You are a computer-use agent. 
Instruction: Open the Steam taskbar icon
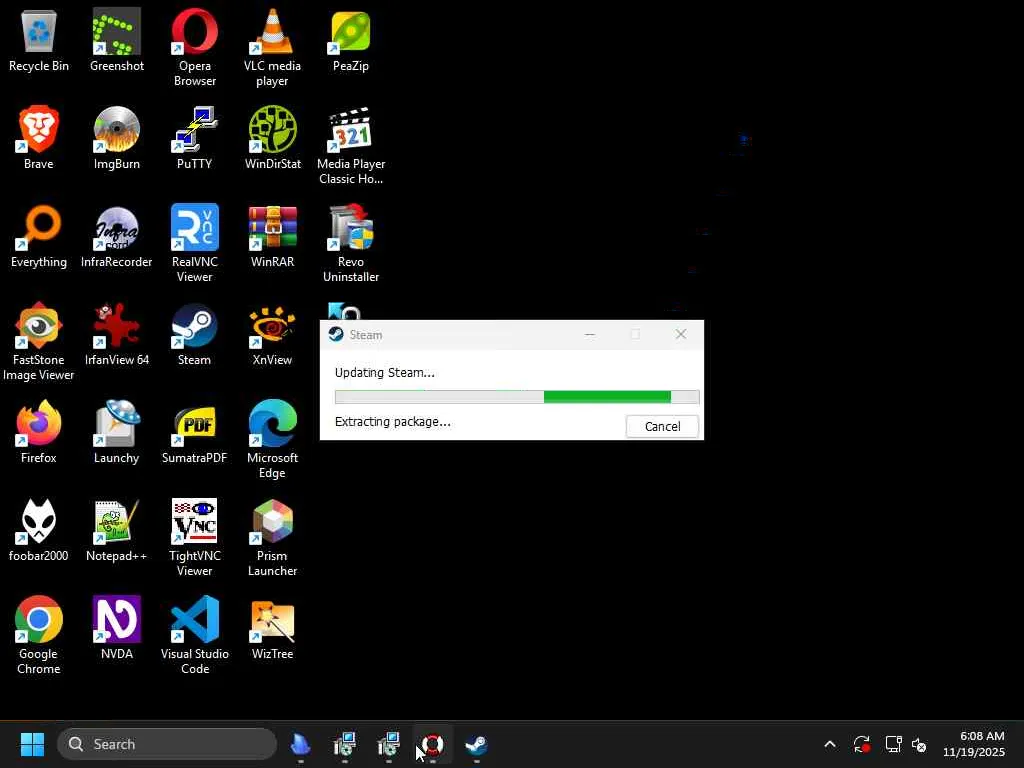coord(476,744)
